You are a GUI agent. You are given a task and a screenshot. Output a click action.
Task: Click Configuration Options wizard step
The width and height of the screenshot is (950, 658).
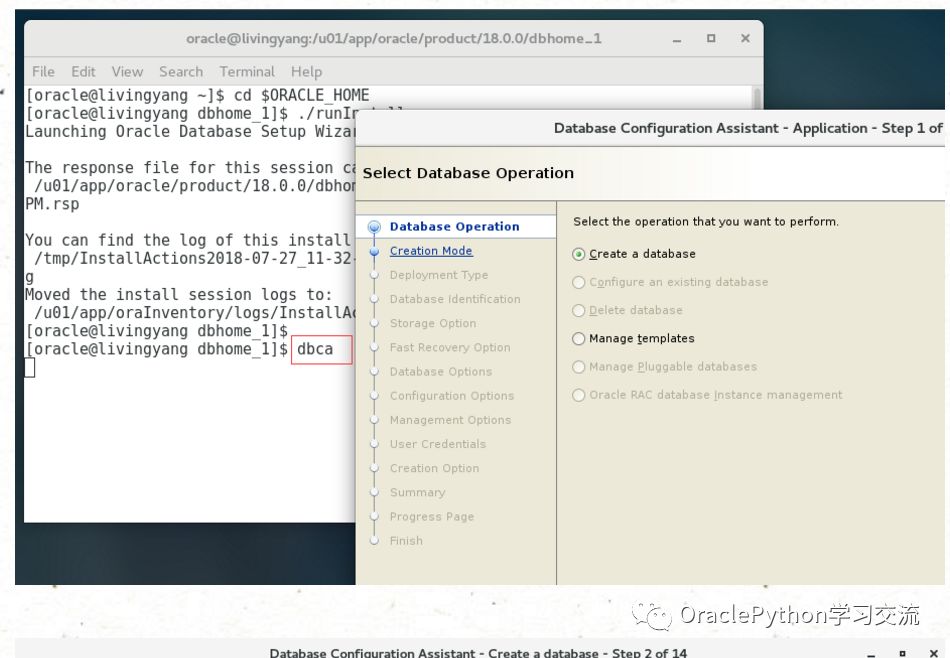tap(451, 396)
